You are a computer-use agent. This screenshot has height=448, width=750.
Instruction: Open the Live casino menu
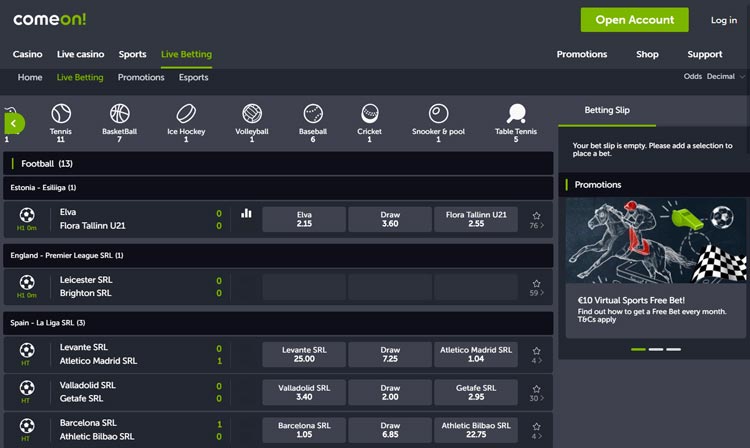click(80, 54)
